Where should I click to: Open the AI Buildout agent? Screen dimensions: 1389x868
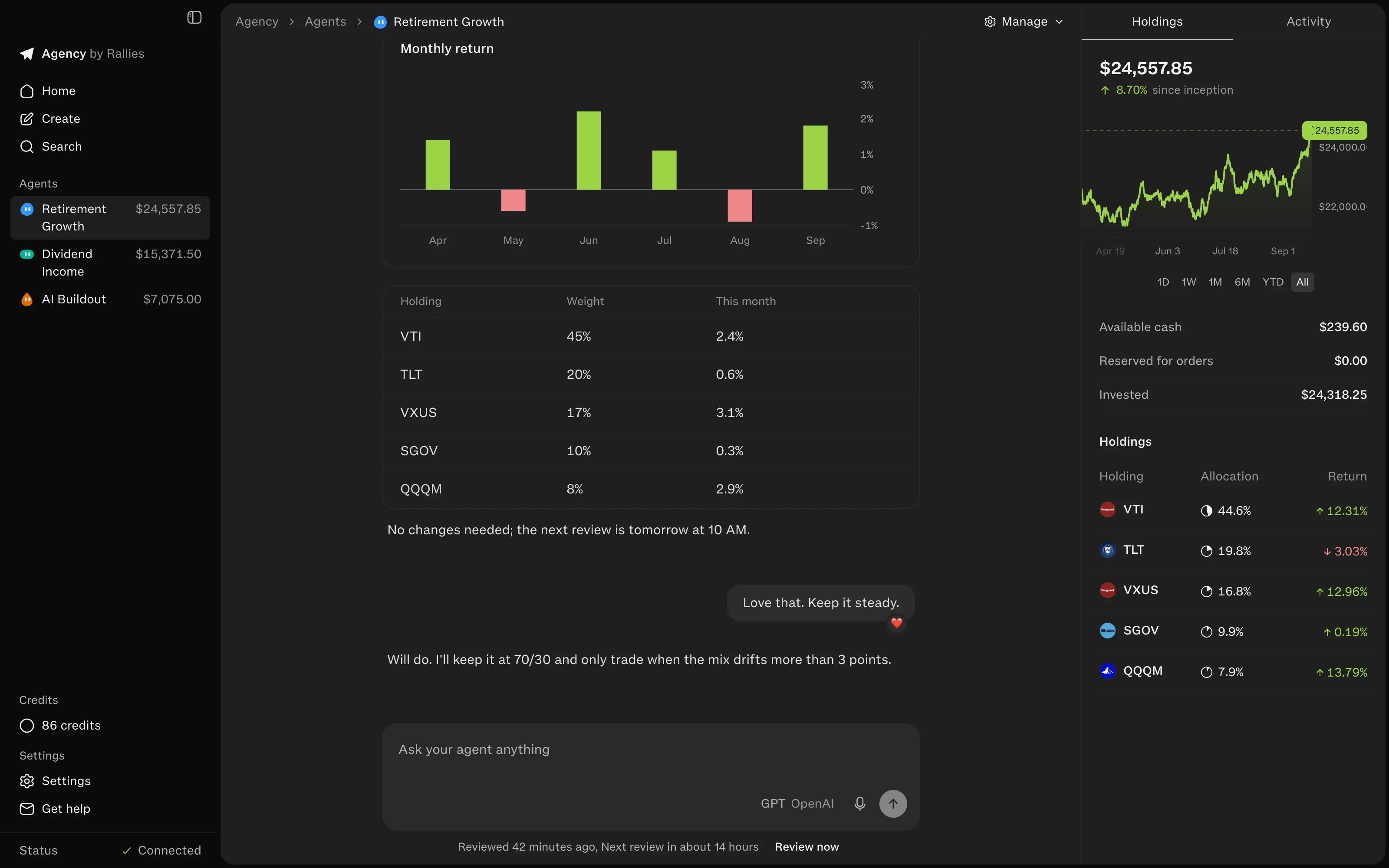(x=110, y=299)
